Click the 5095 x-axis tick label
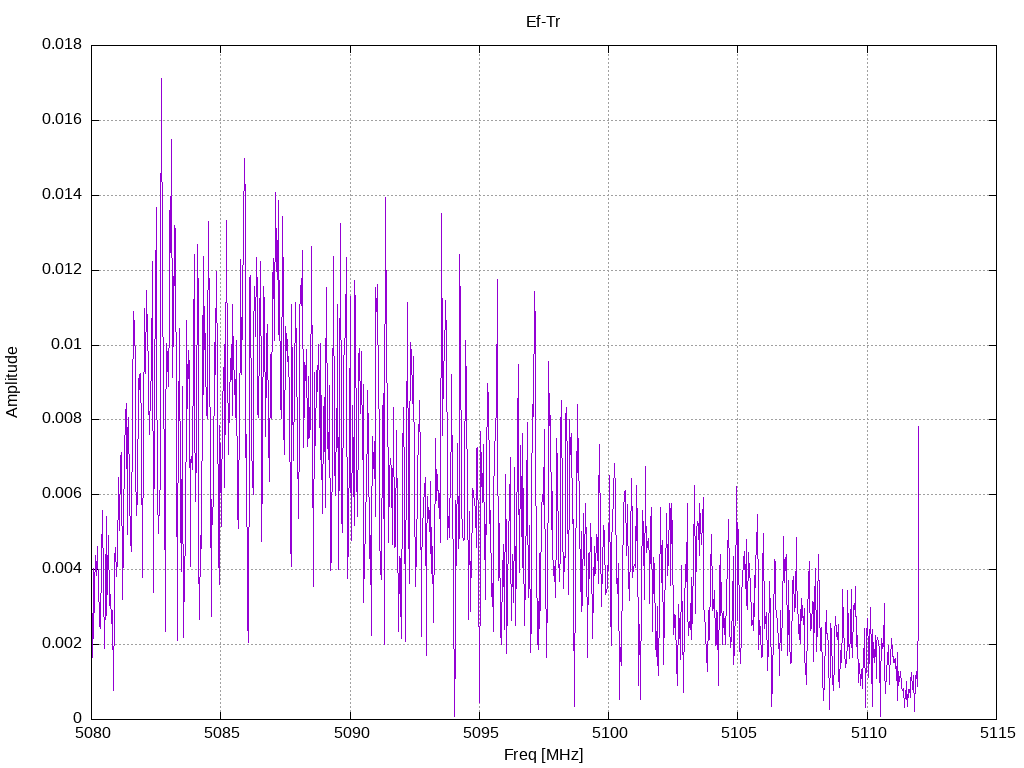The image size is (1024, 768). 480,733
